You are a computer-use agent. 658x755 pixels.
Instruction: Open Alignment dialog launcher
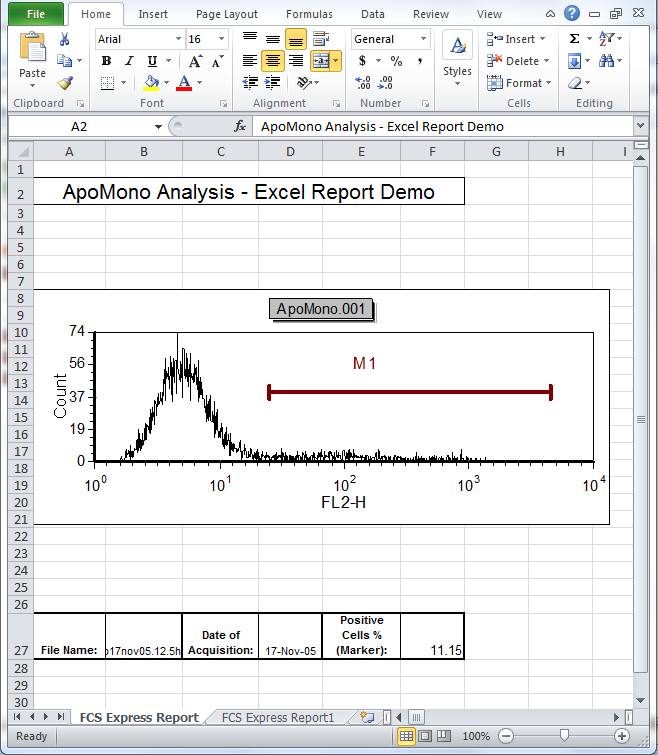(336, 104)
